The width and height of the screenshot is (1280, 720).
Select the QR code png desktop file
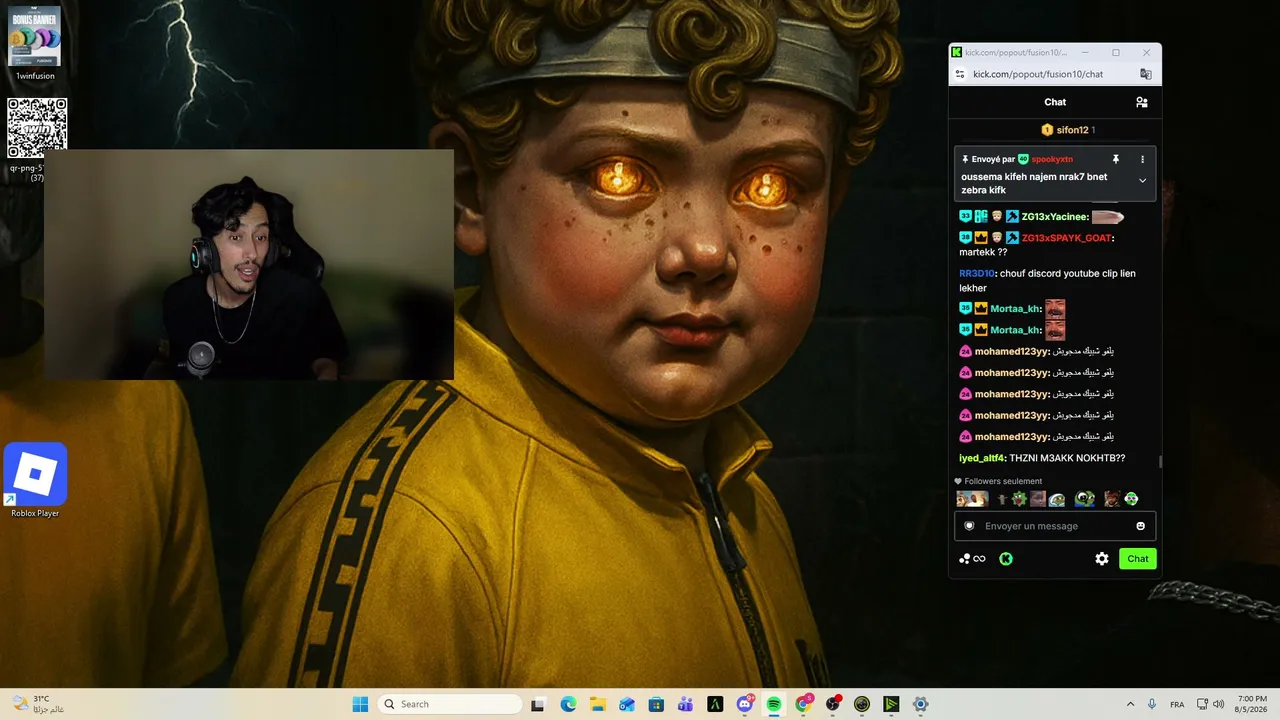tap(37, 140)
